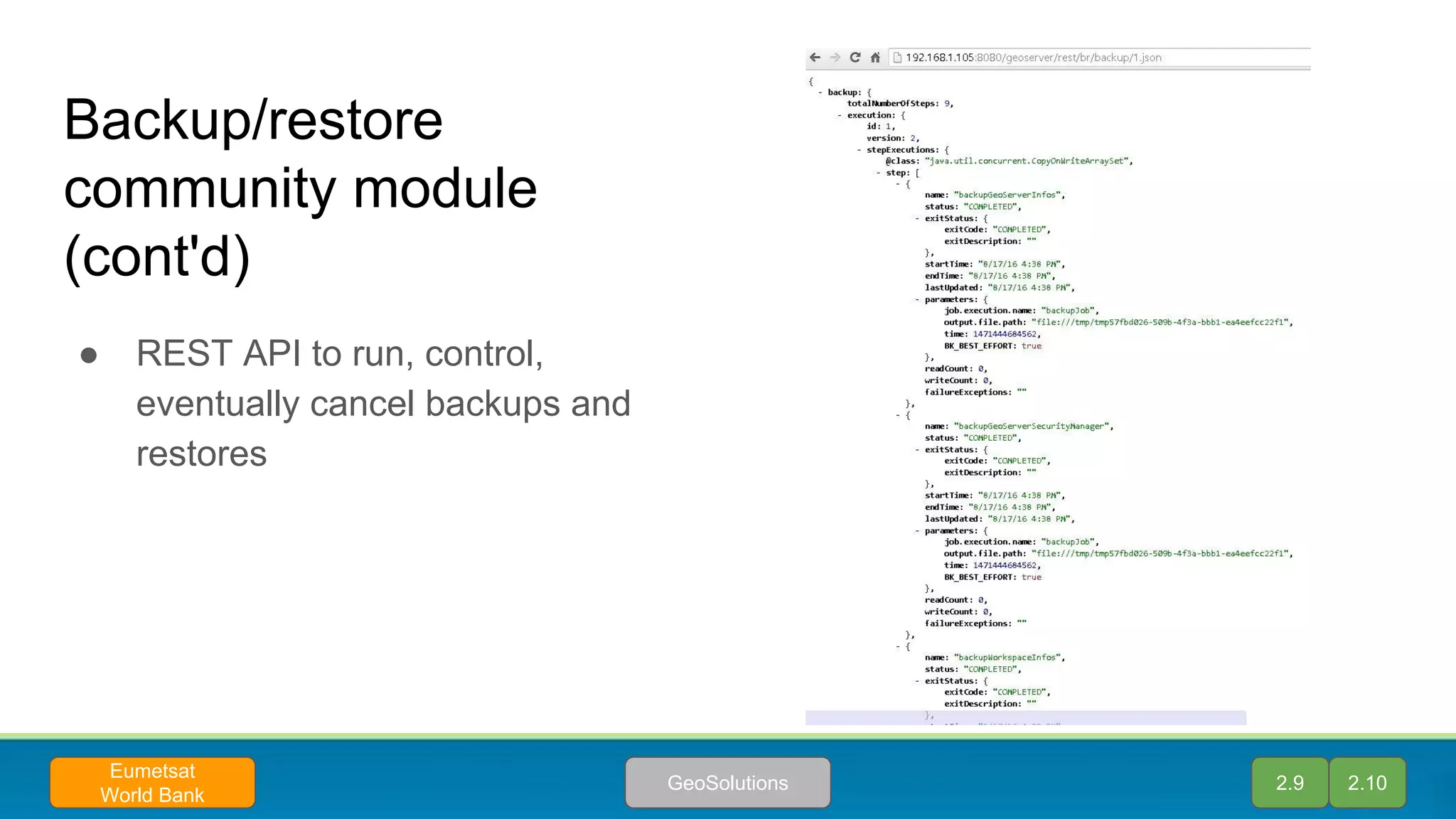The image size is (1456, 819).
Task: Click failureExceptions under backupGeoServerInfos
Action: point(975,392)
